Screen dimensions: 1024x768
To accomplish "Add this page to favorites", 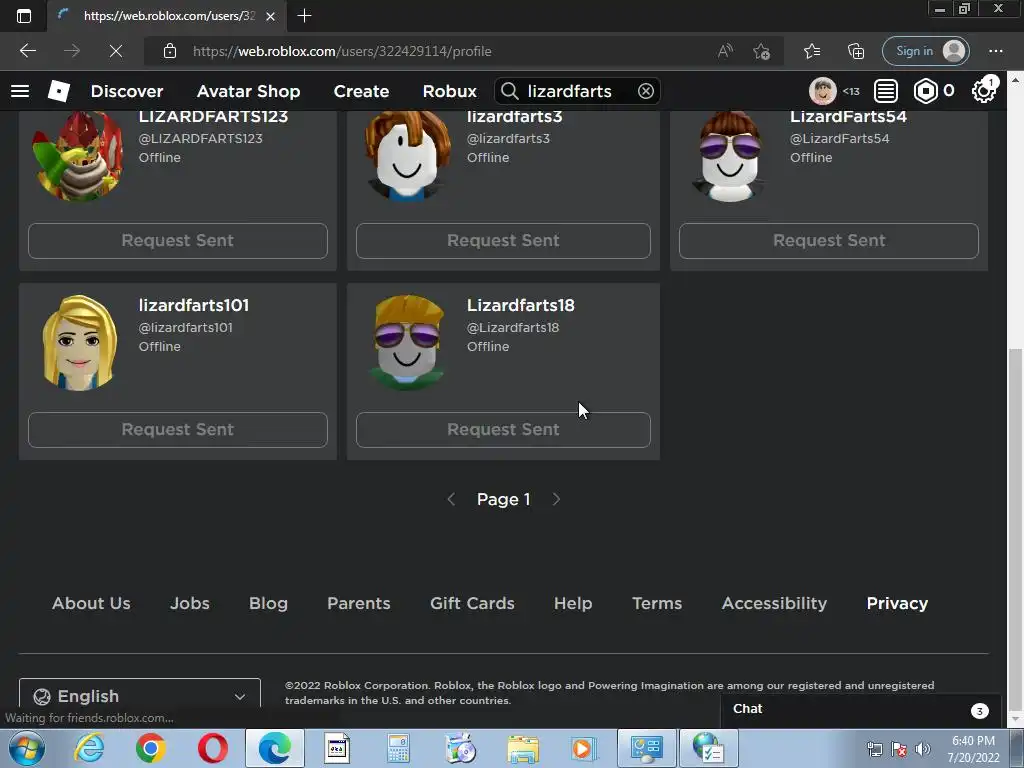I will point(761,51).
